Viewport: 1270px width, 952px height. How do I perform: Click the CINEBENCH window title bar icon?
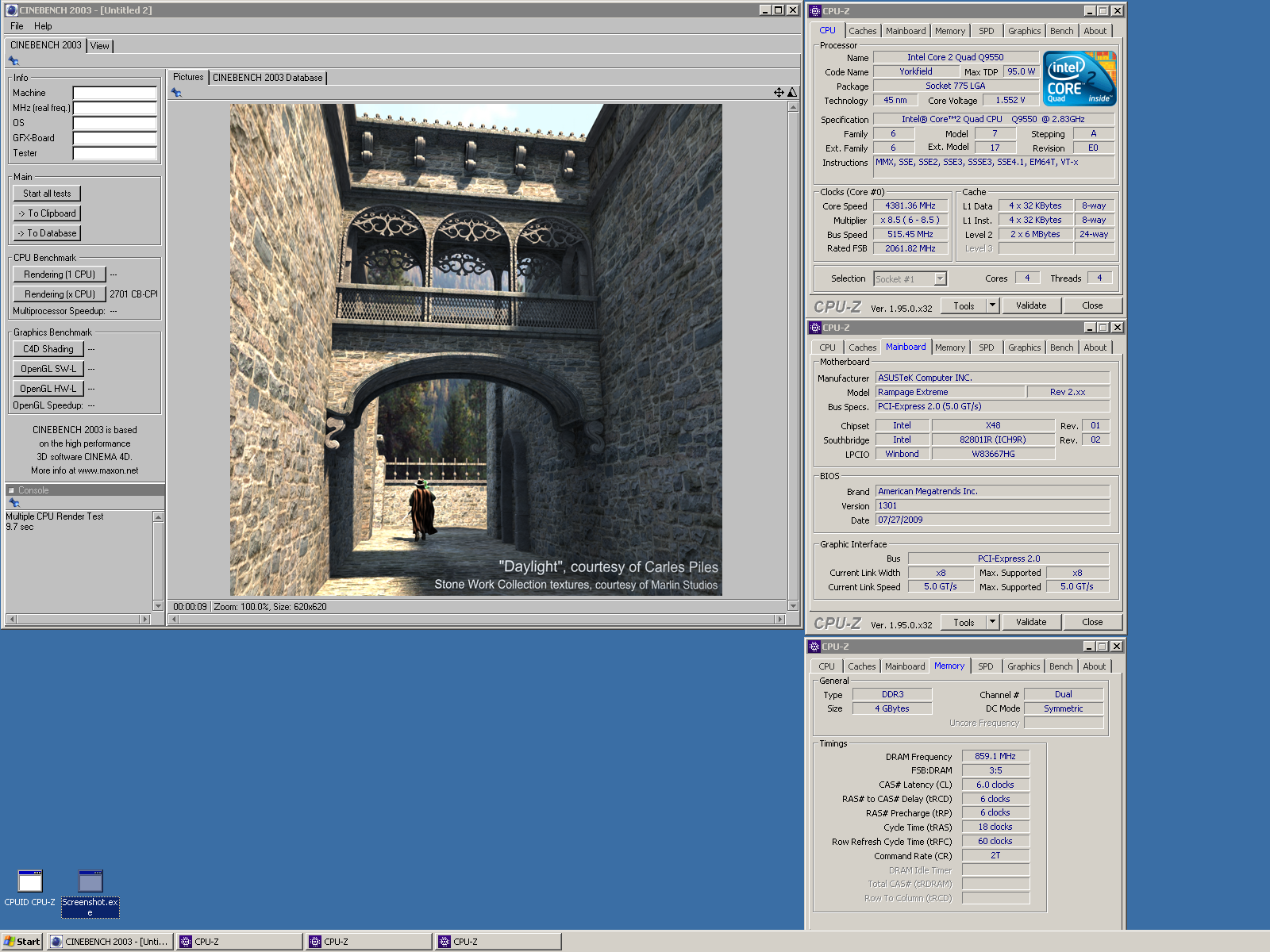12,10
